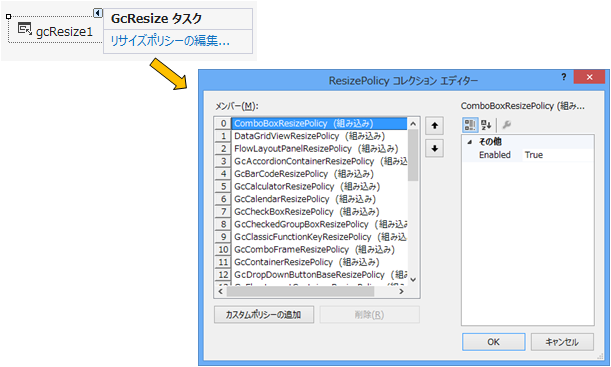
Task: Click the horizontal scroll-left arrow
Action: pyautogui.click(x=221, y=291)
